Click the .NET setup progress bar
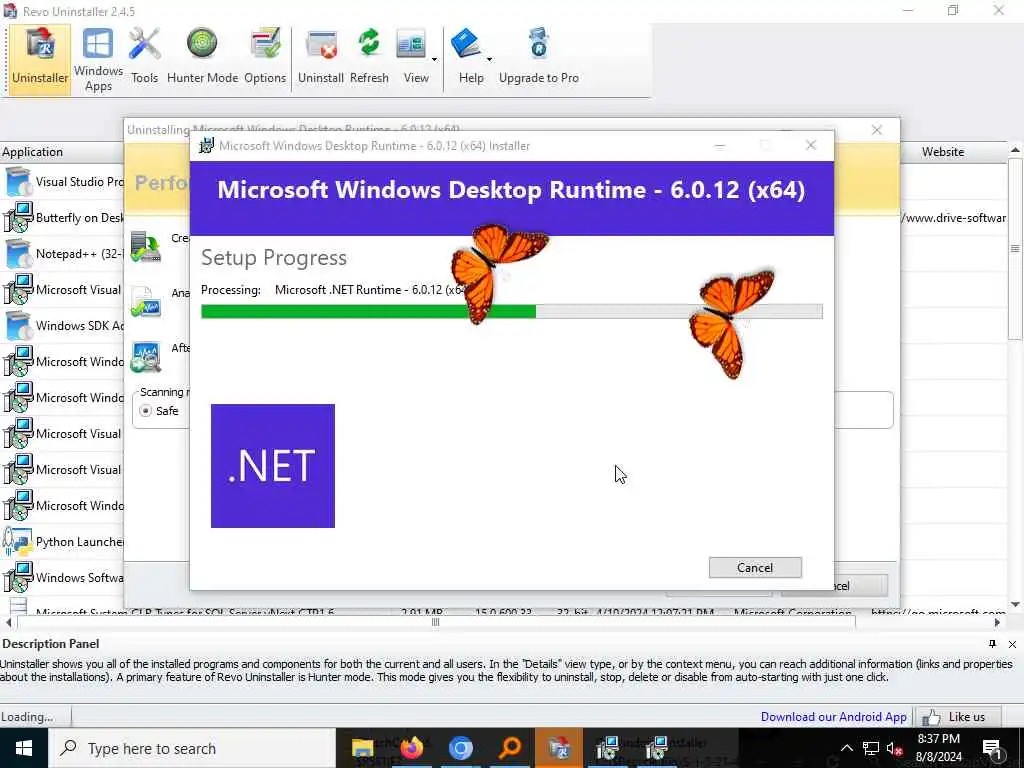1024x768 pixels. pyautogui.click(x=512, y=312)
